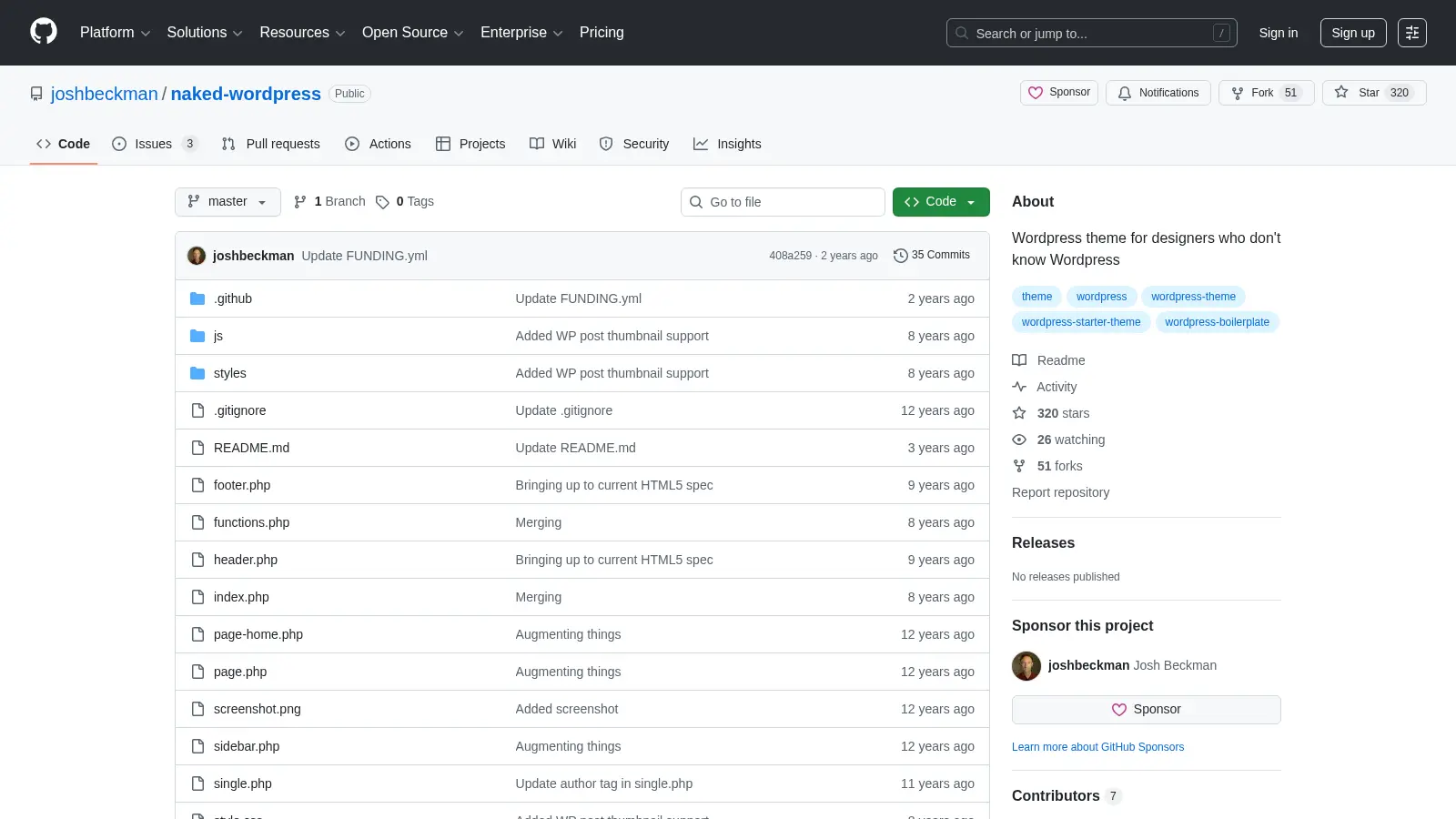Viewport: 1456px width, 819px height.
Task: Switch to the Insights tab
Action: coord(727,144)
